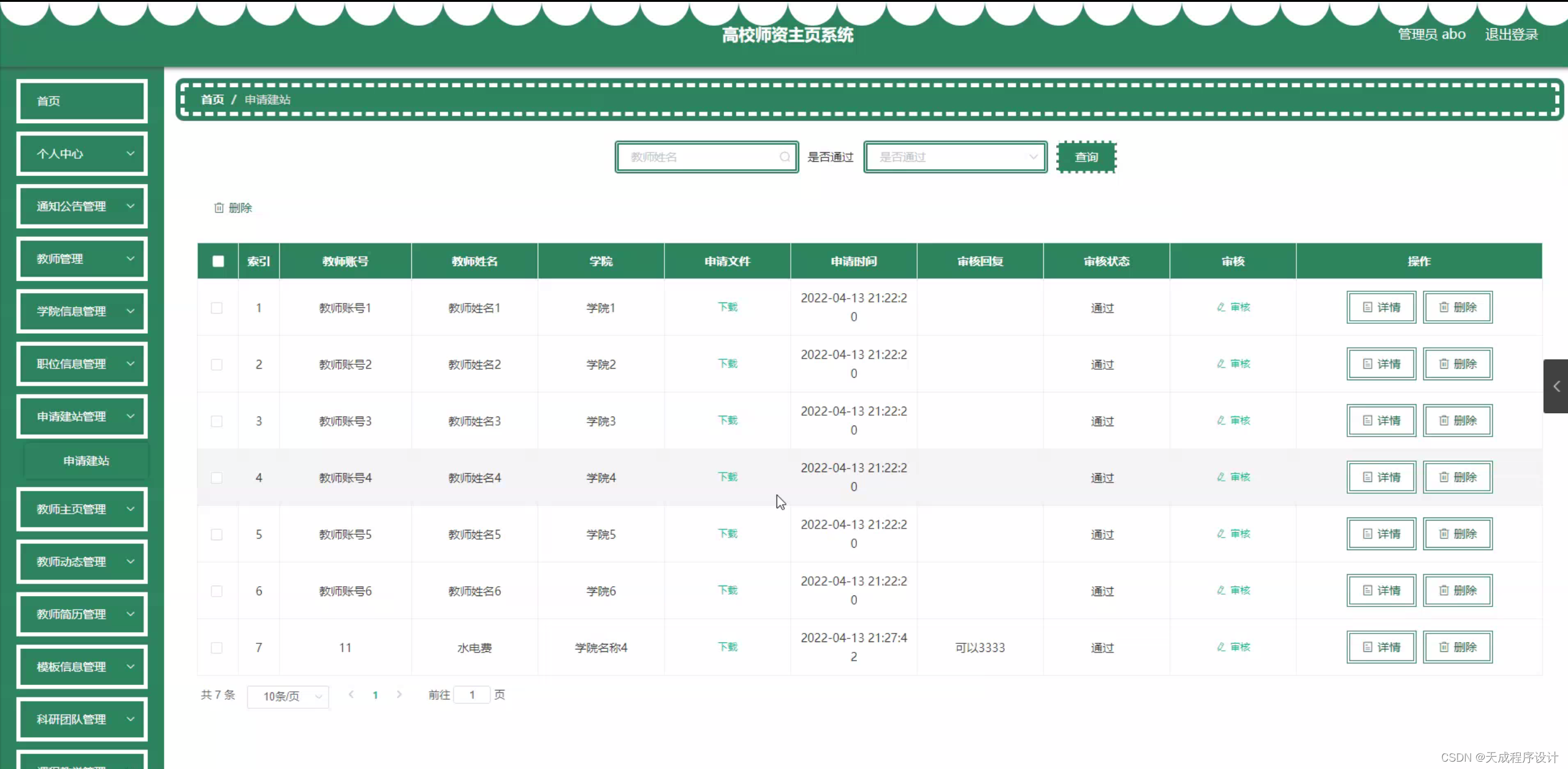Click the 查询 search button
The height and width of the screenshot is (769, 1568).
click(1086, 157)
